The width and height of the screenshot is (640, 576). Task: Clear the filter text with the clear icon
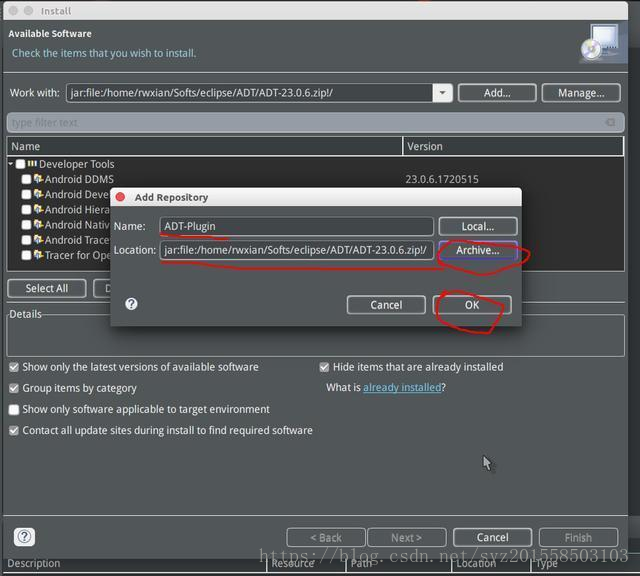click(x=610, y=122)
